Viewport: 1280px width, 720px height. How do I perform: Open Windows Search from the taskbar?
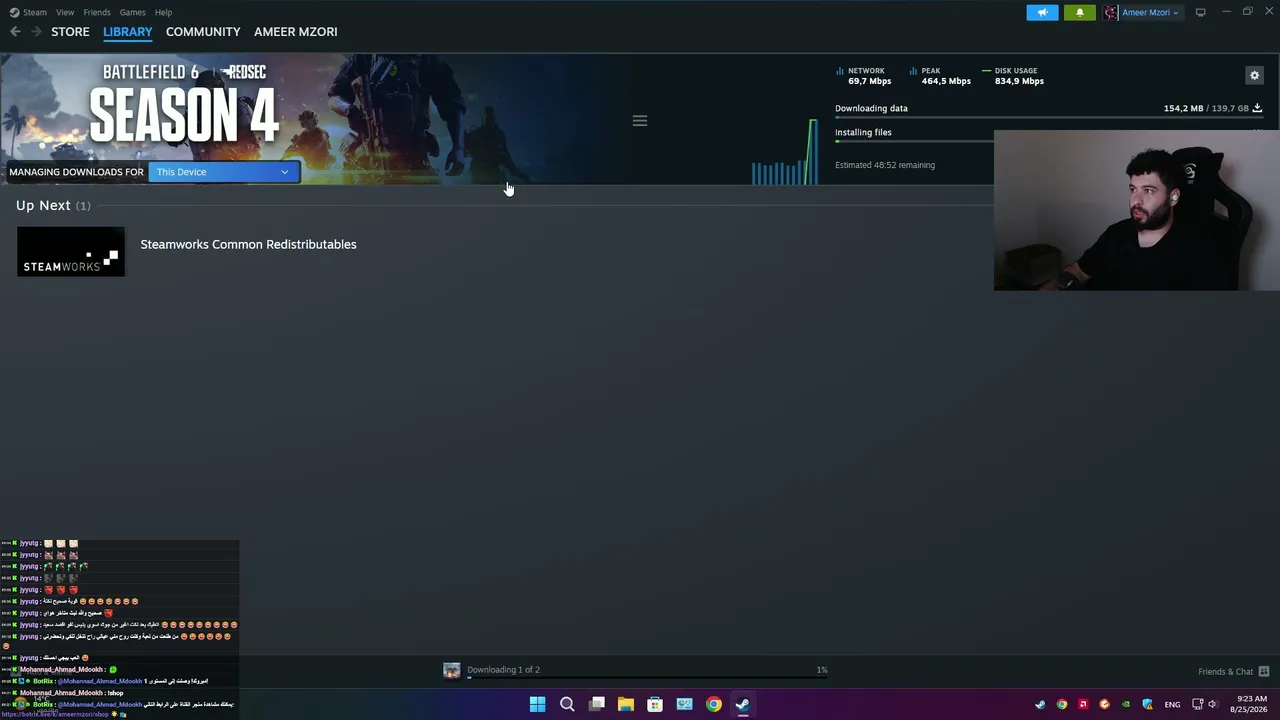pos(567,704)
